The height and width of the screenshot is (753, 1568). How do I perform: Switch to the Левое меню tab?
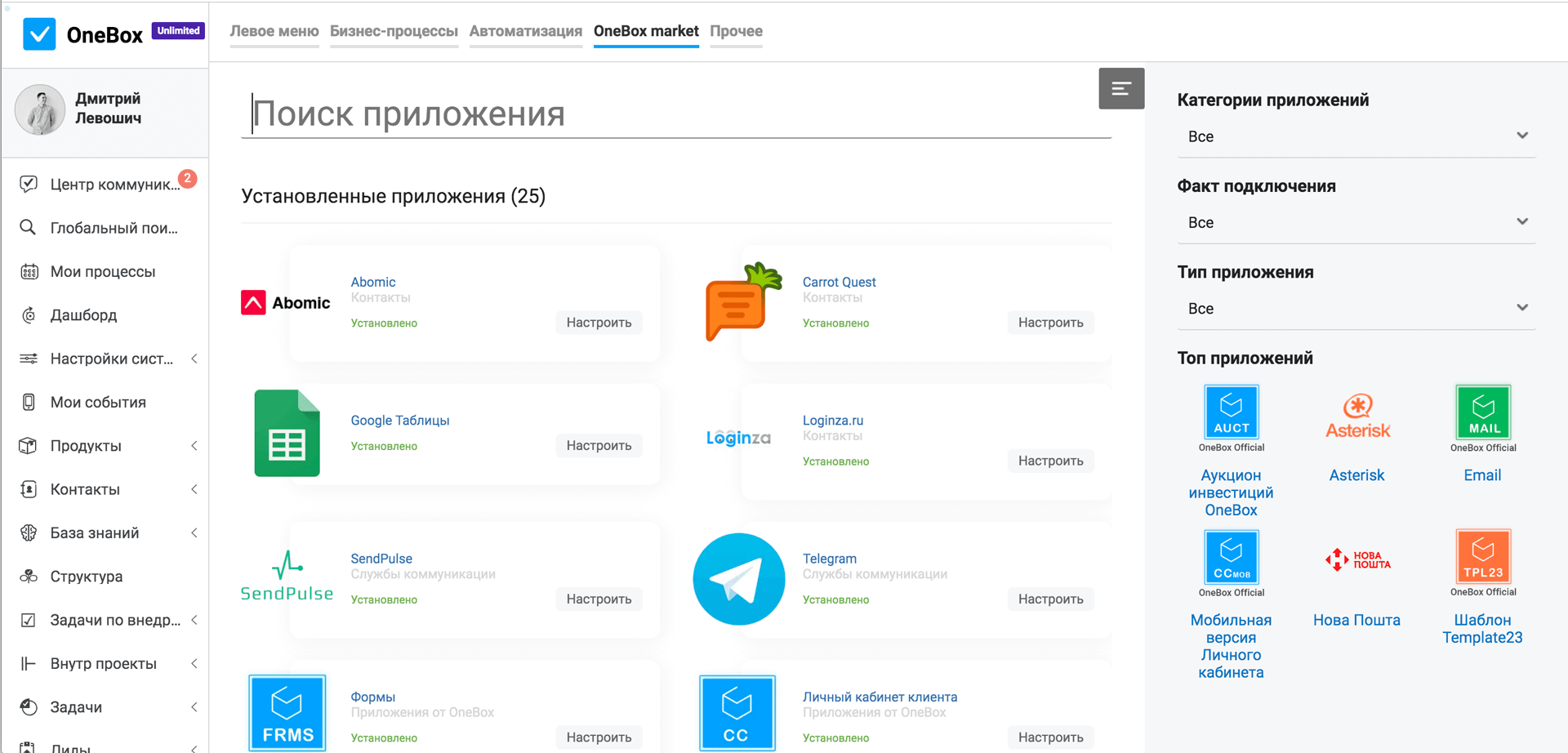tap(274, 31)
